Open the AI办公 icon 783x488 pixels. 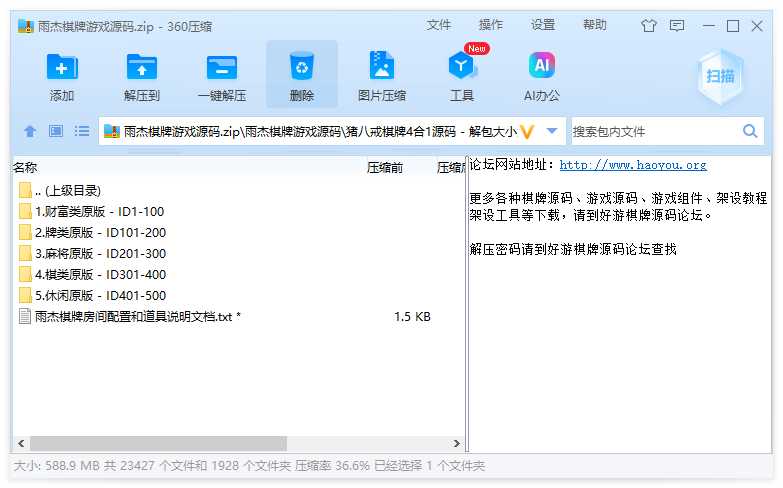tap(542, 65)
